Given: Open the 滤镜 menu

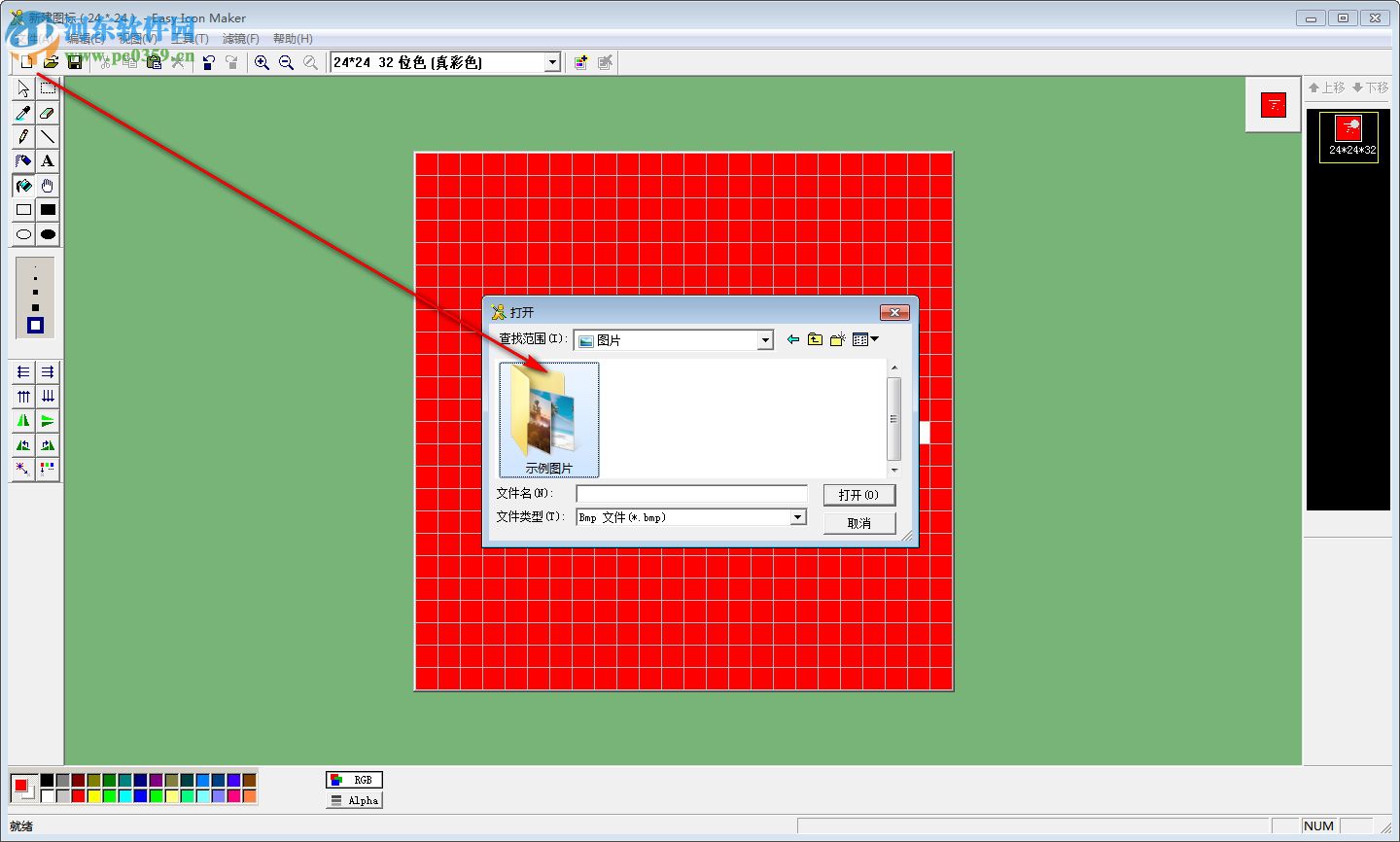Looking at the screenshot, I should (240, 38).
